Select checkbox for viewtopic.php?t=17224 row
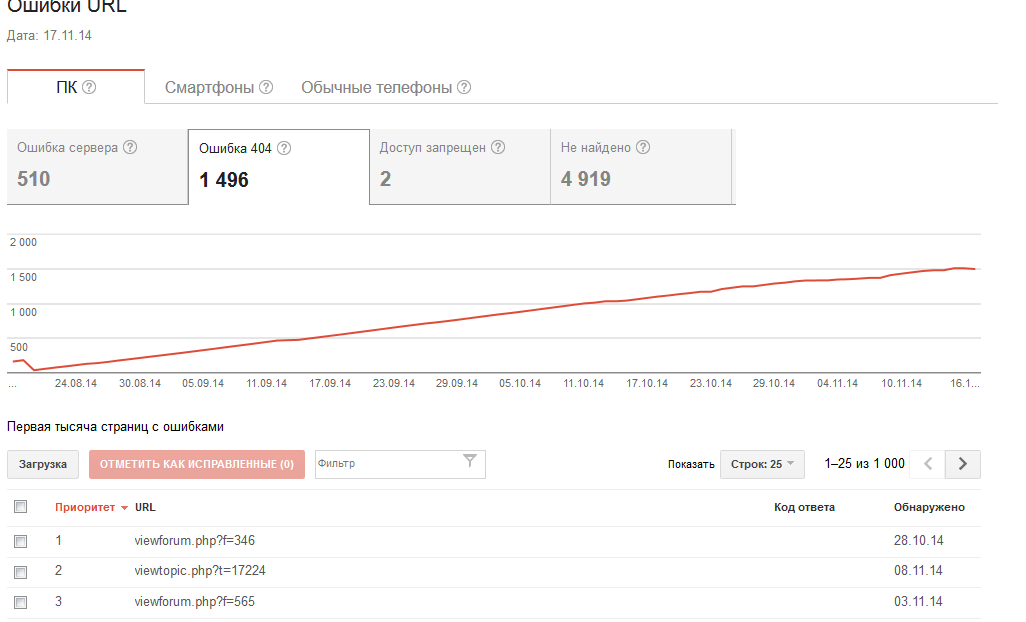1026x622 pixels. click(20, 571)
